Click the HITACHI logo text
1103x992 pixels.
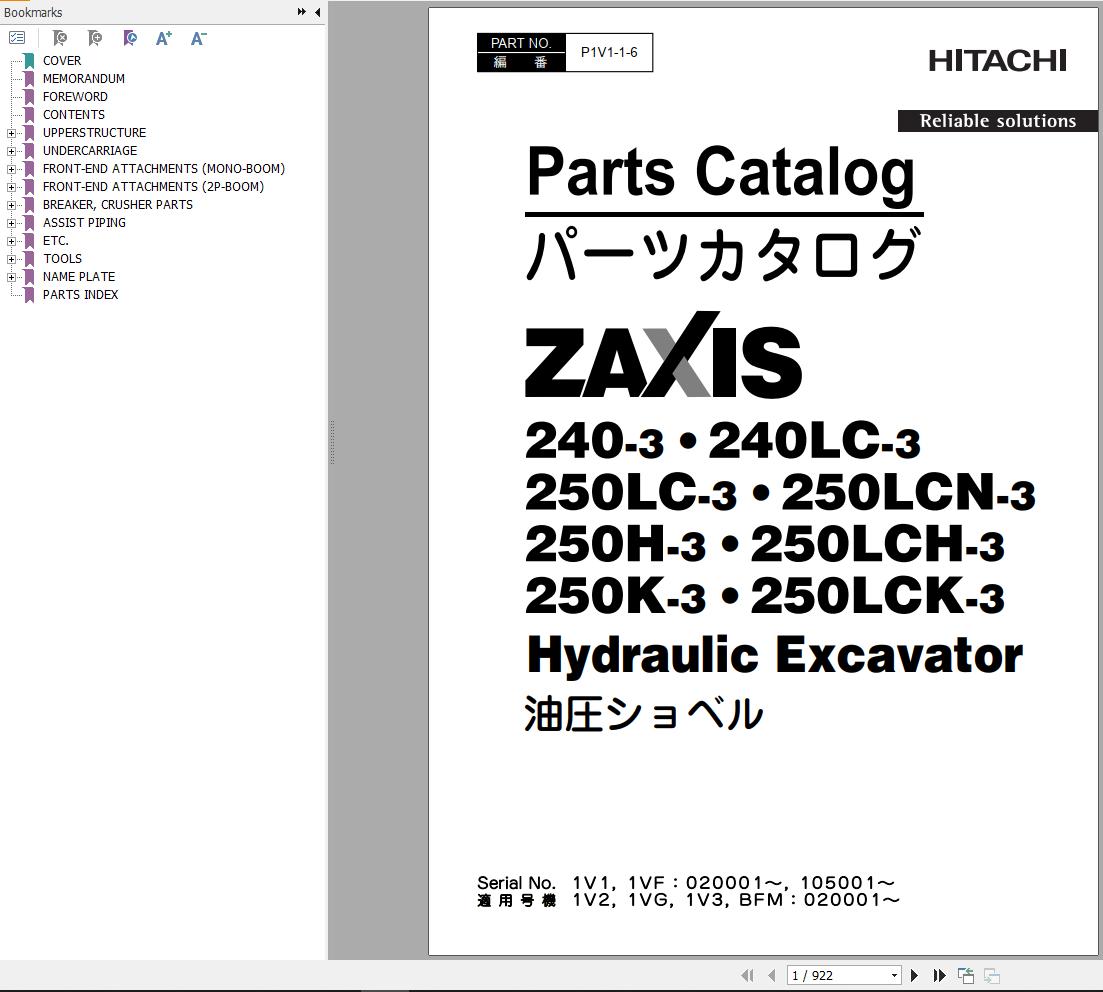point(997,61)
